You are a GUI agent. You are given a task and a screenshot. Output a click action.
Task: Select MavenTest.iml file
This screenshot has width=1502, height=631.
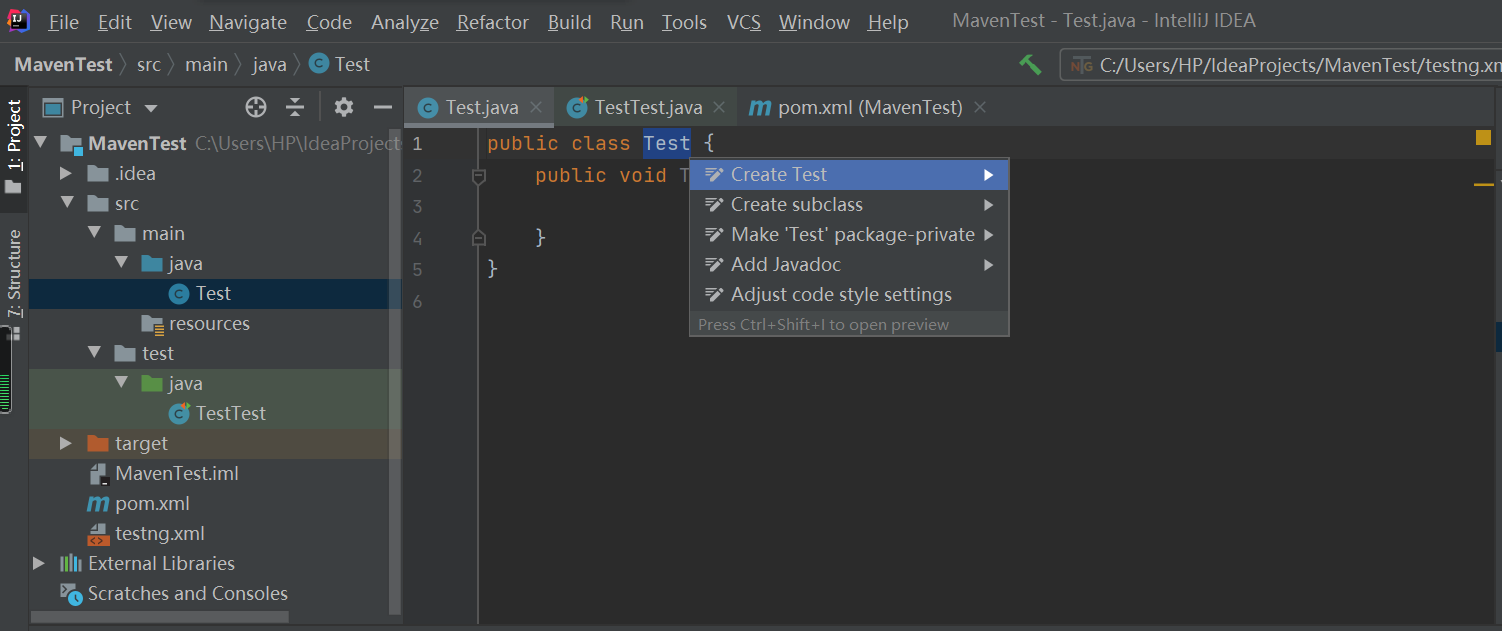[164, 473]
